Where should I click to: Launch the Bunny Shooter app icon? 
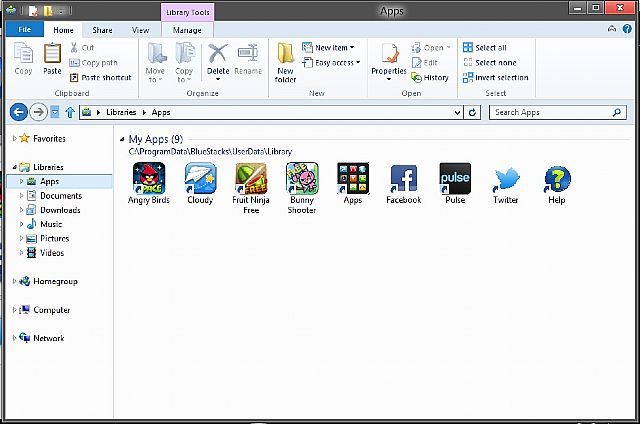(x=301, y=178)
